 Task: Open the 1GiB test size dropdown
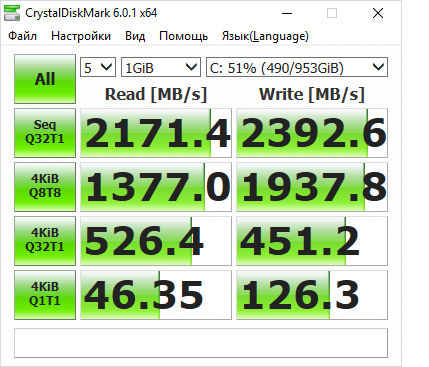pos(161,67)
